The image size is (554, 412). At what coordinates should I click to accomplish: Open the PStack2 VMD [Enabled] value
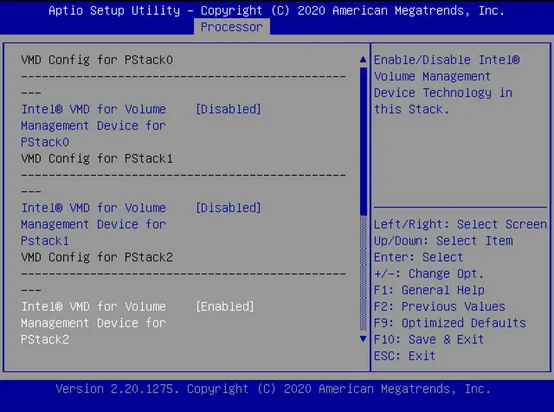point(225,306)
